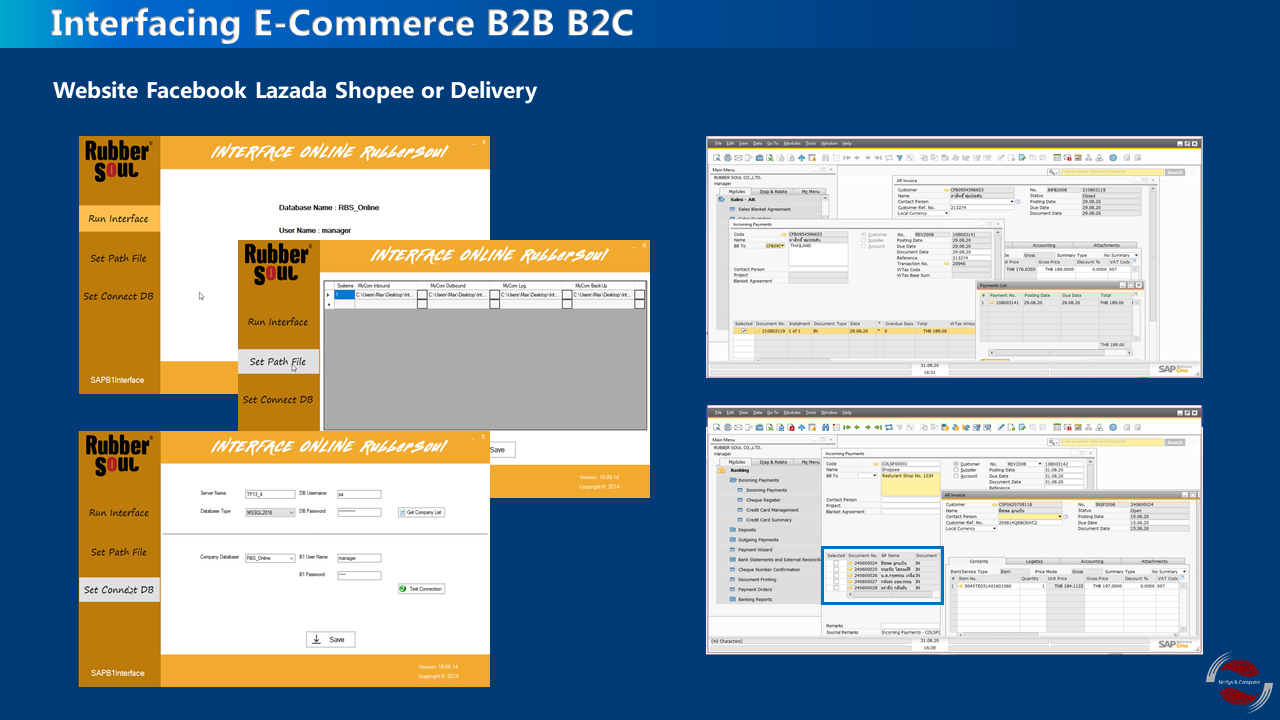
Task: Click link arrow beside customer CFB0954596653 in A/R Invoice
Action: coord(946,190)
